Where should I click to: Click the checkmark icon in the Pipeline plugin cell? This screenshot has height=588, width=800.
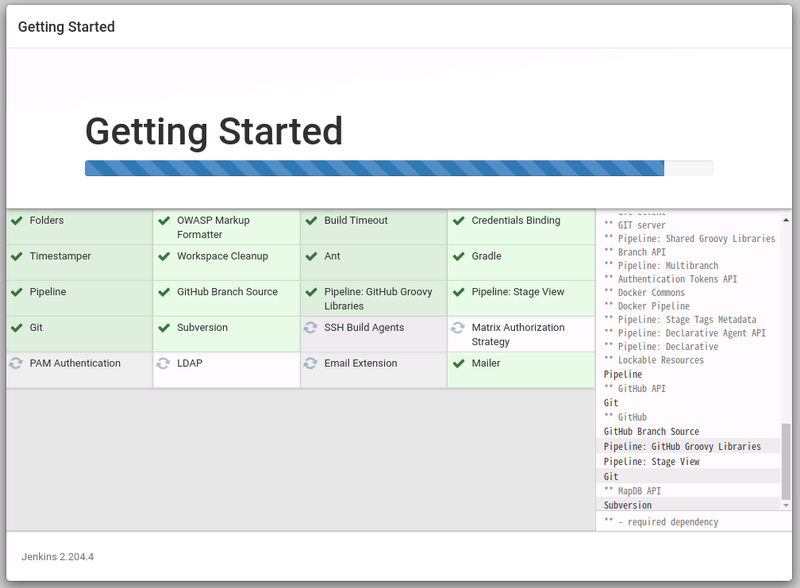click(x=17, y=292)
